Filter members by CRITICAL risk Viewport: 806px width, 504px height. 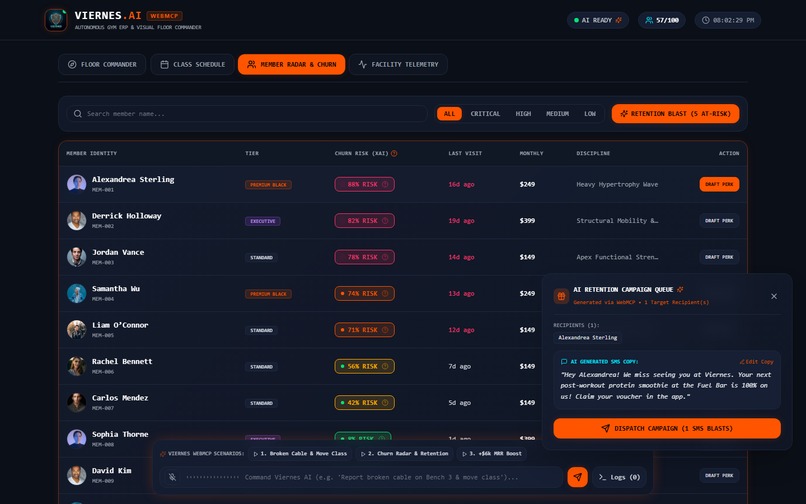[485, 114]
